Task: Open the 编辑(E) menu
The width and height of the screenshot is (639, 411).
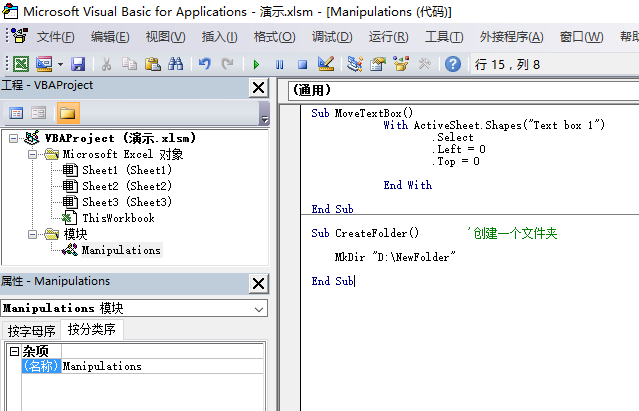Action: (x=110, y=37)
